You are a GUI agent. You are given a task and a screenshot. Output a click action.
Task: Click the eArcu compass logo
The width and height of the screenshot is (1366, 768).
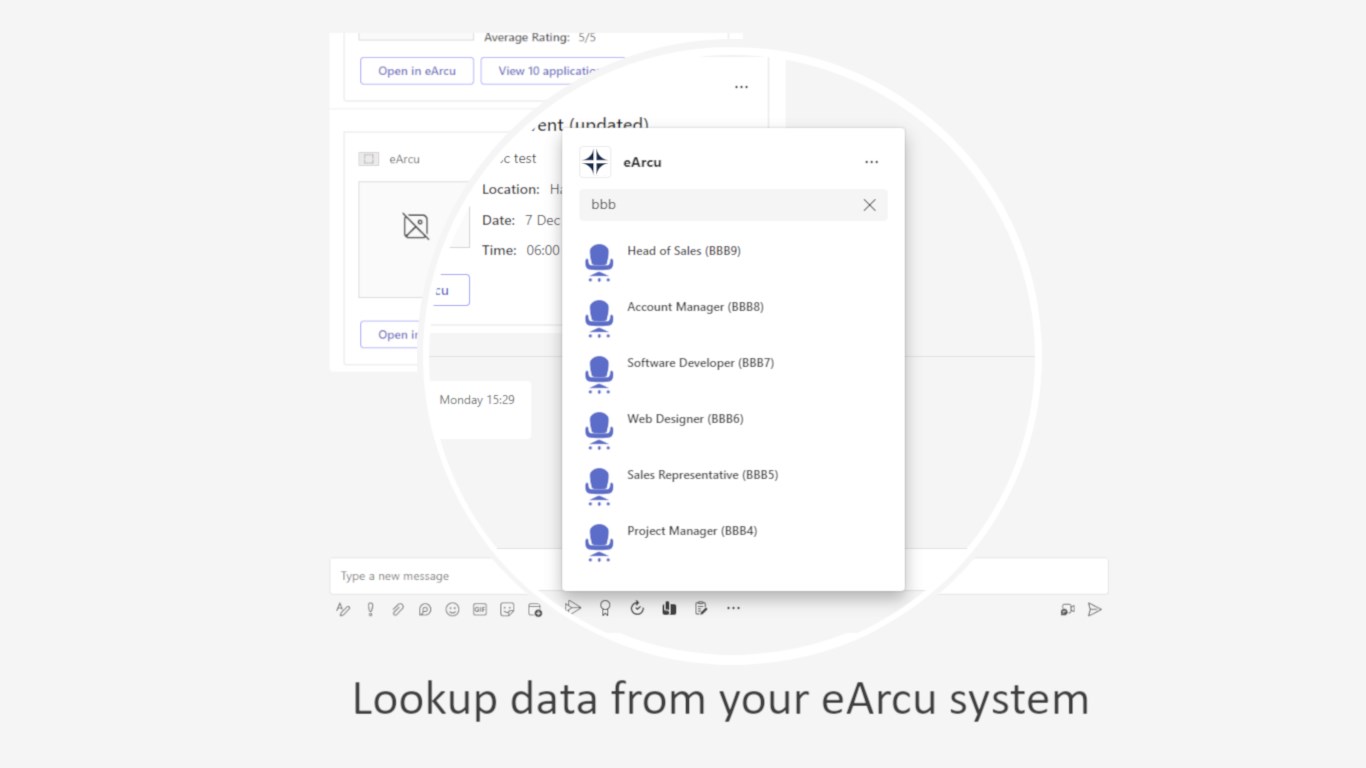tap(595, 162)
